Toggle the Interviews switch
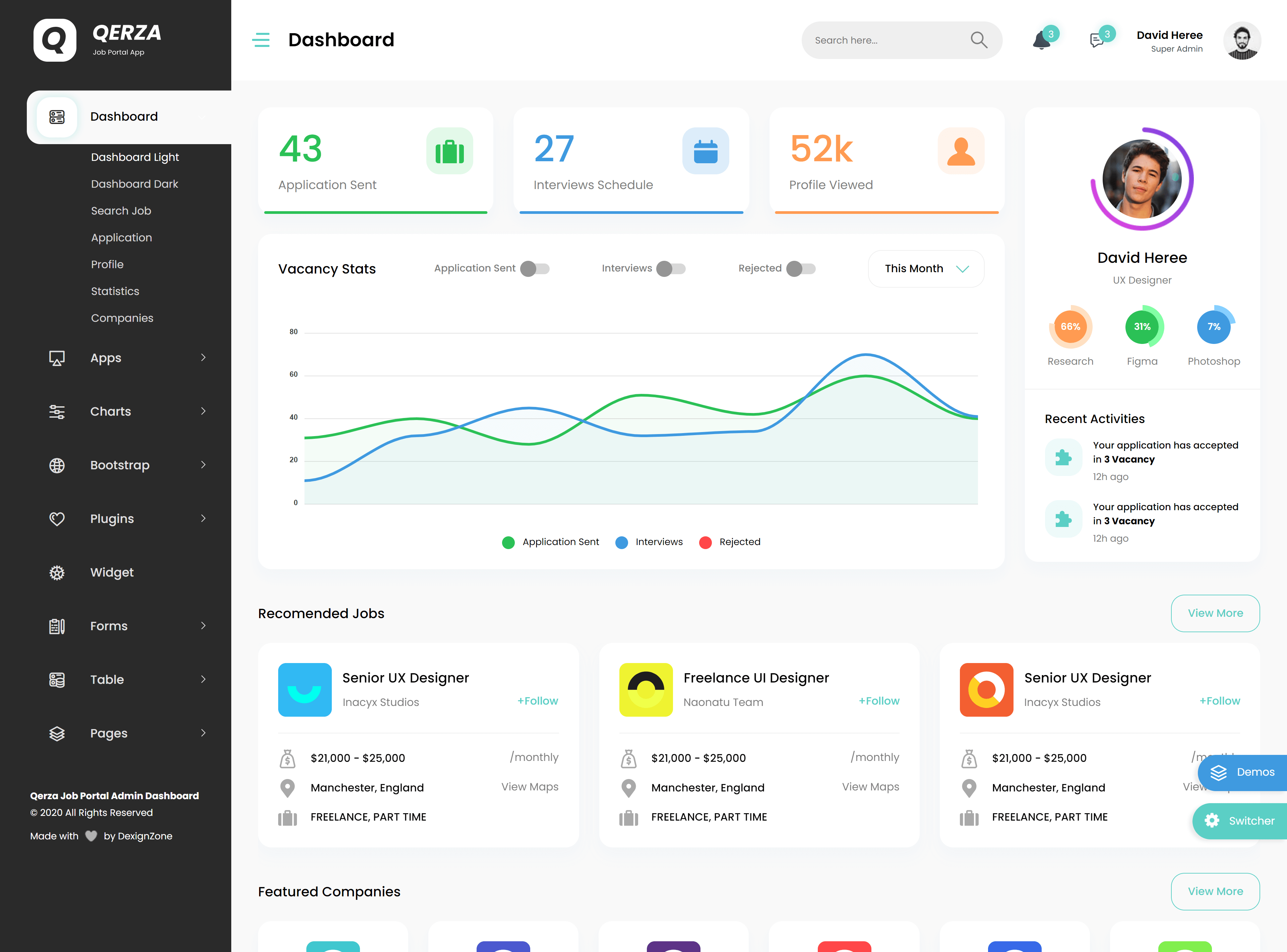This screenshot has height=952, width=1287. click(671, 269)
